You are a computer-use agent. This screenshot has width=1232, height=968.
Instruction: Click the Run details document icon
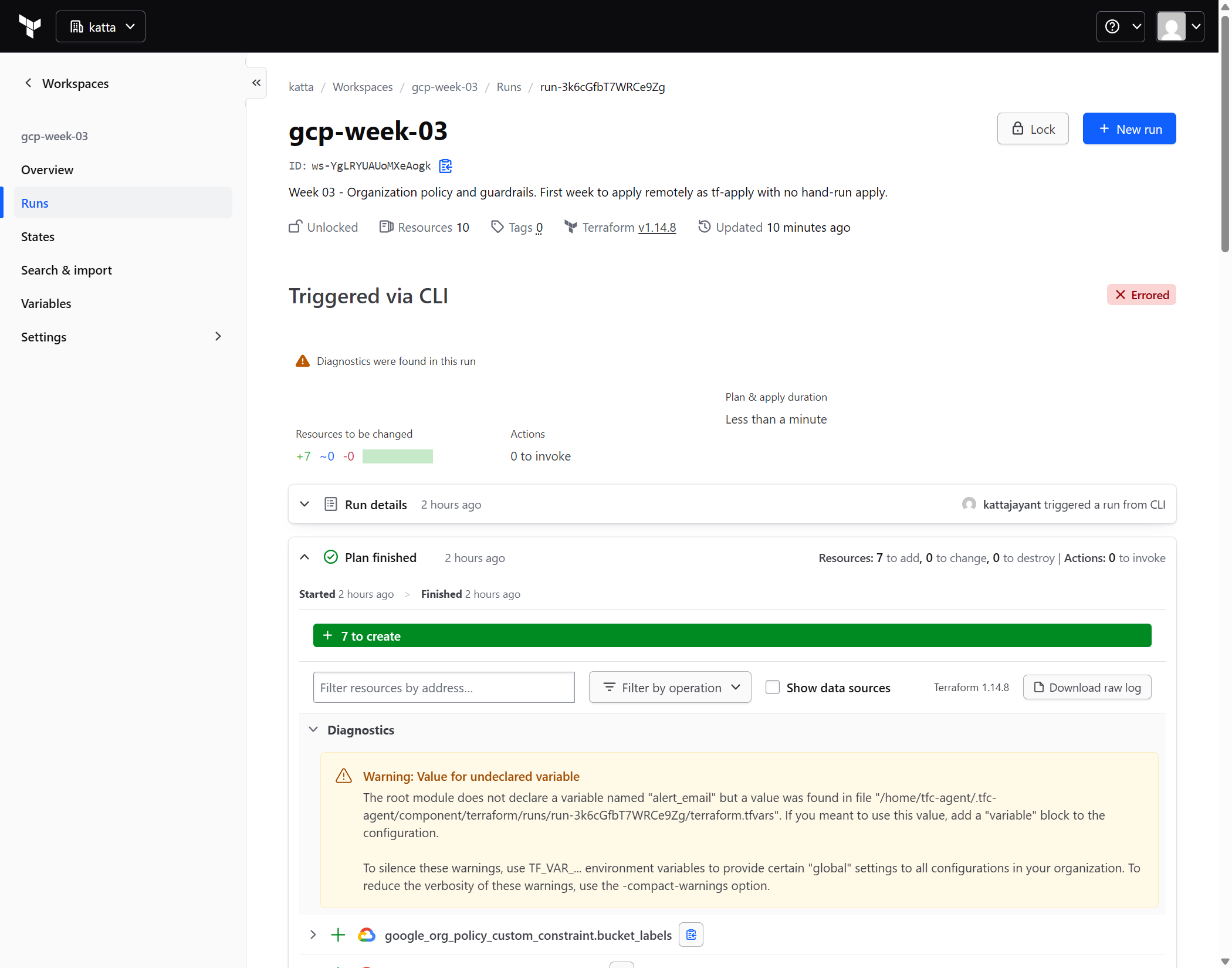click(331, 504)
